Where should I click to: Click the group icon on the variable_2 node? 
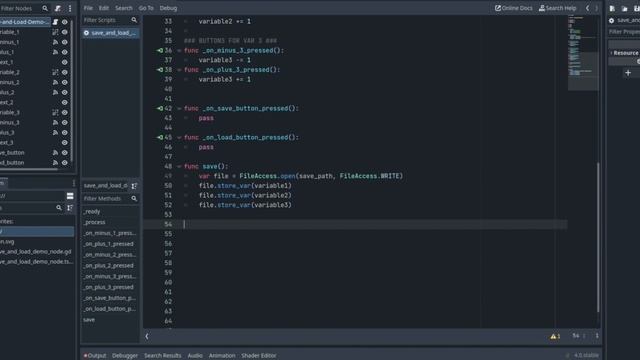click(55, 72)
